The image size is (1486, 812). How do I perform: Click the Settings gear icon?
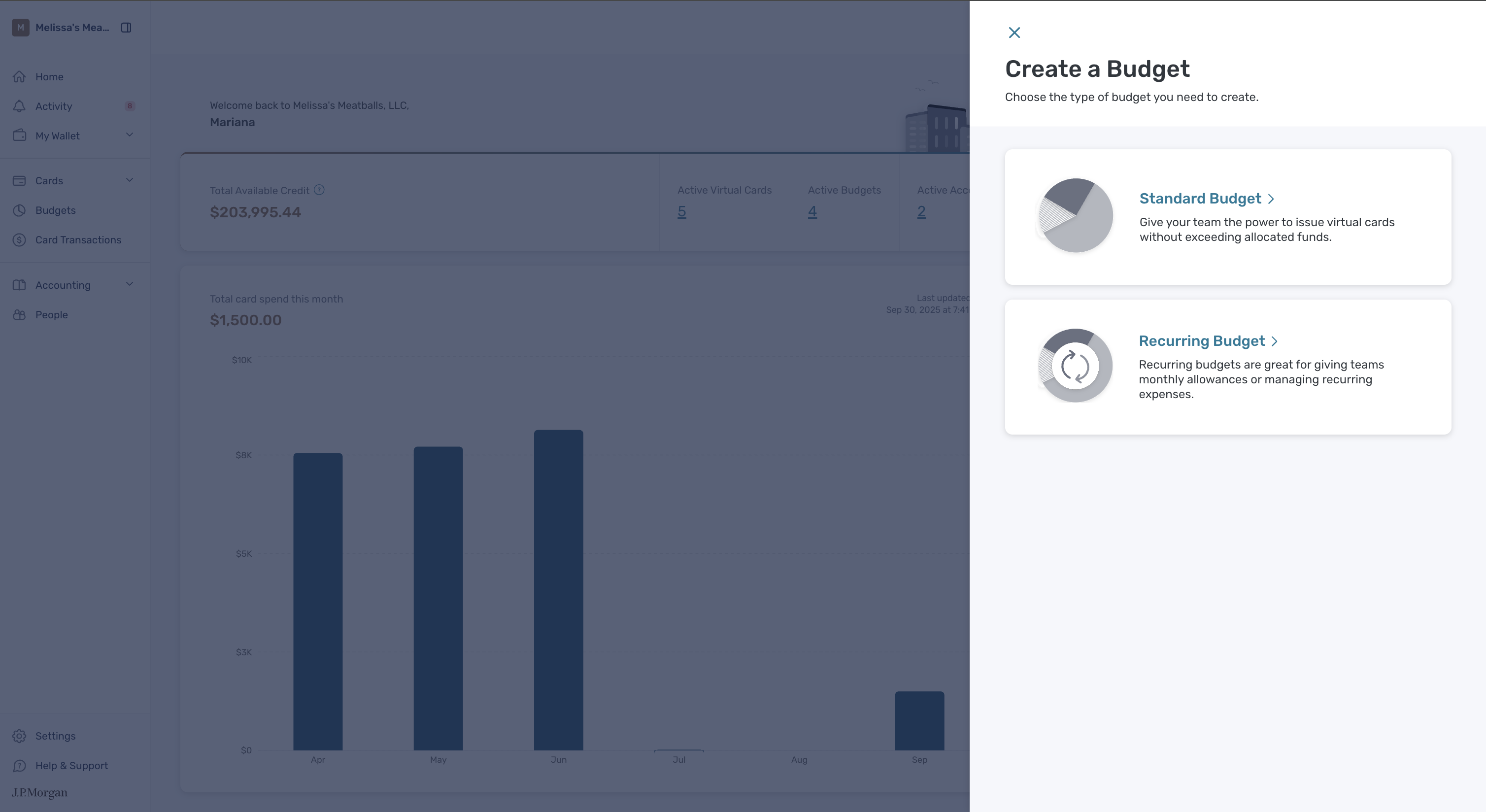20,736
